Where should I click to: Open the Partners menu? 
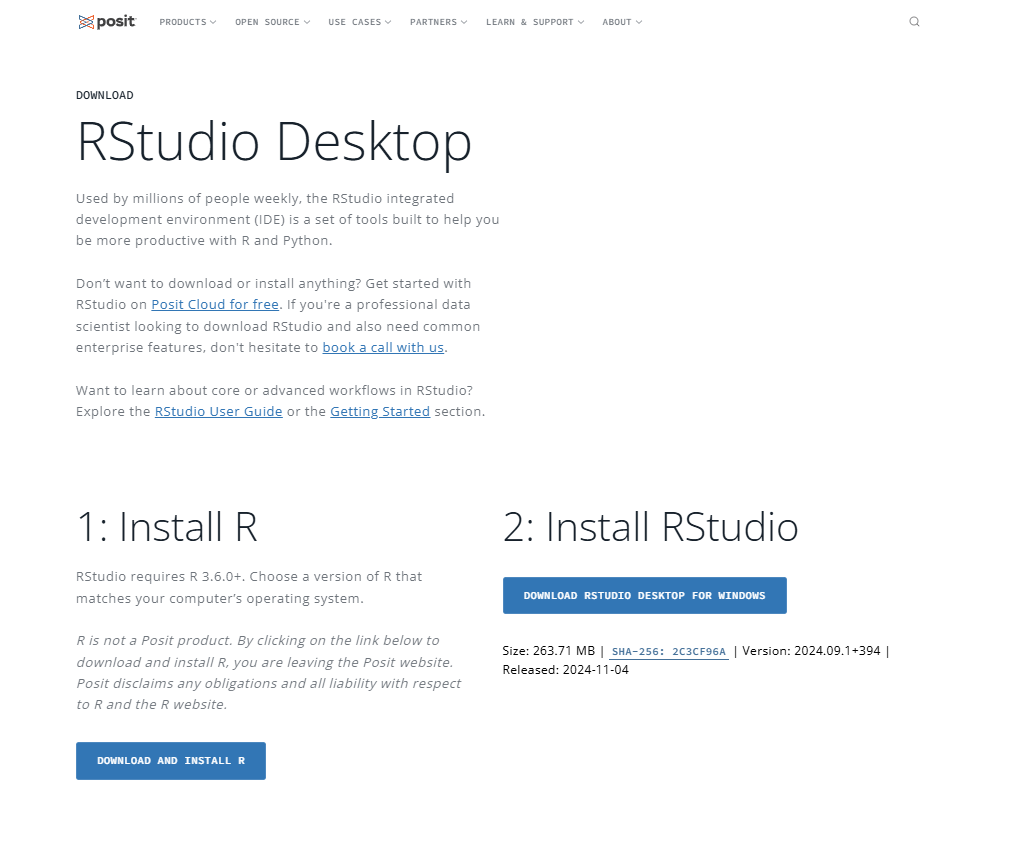click(438, 22)
